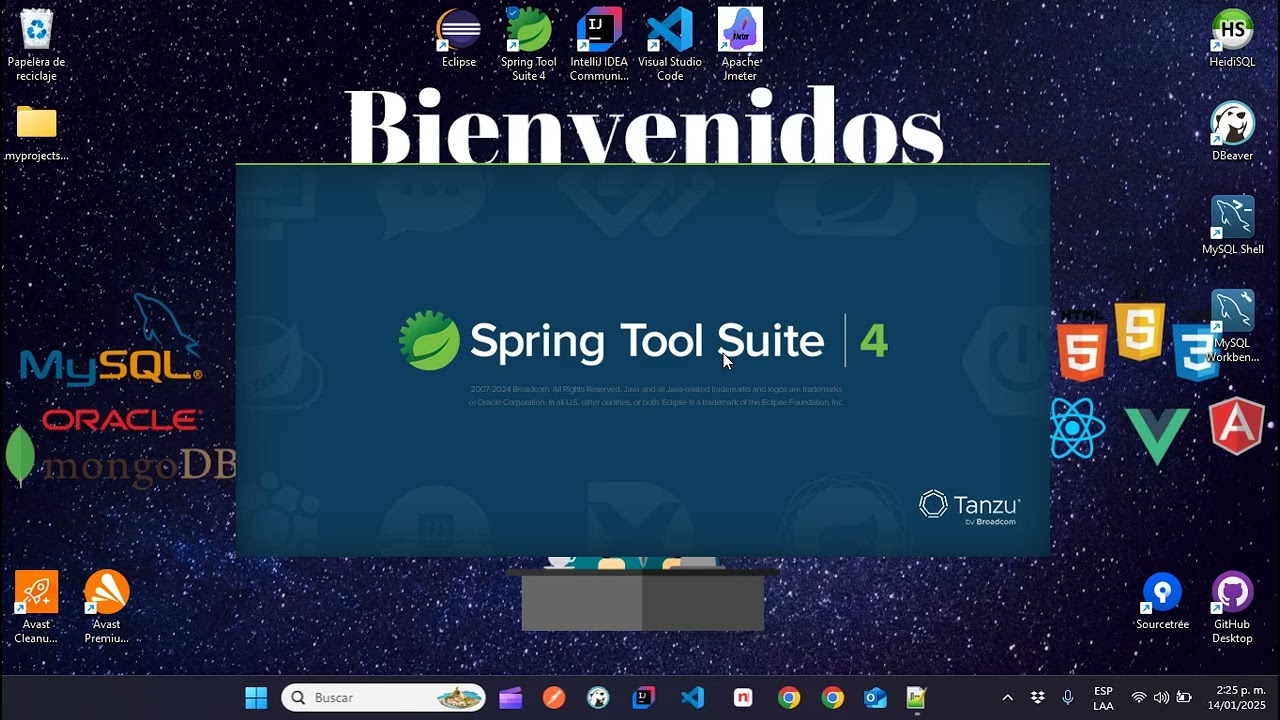Select the MySQL Shell desktop shortcut
1280x720 pixels.
pyautogui.click(x=1232, y=226)
